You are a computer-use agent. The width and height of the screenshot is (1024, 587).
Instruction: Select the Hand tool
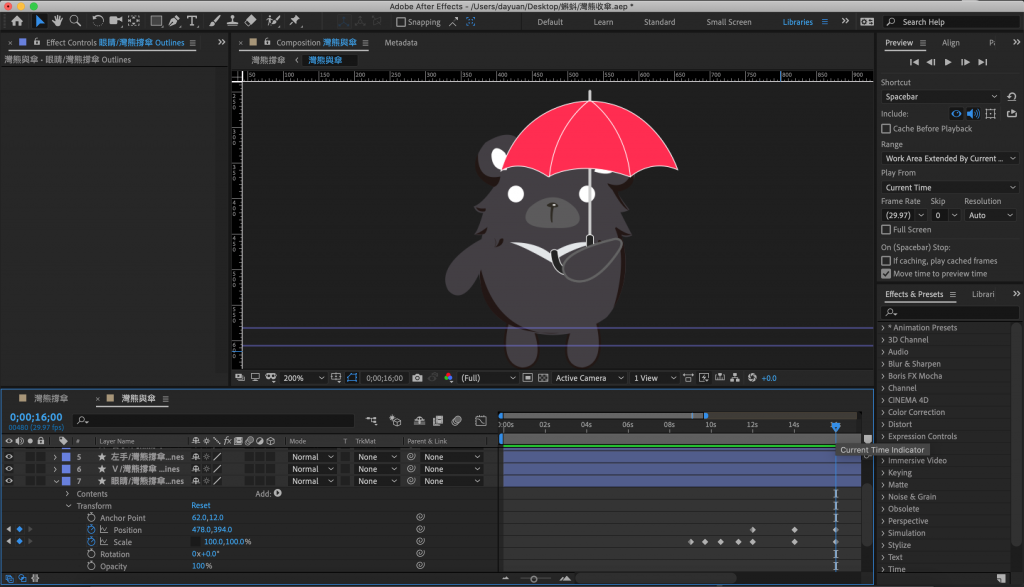pyautogui.click(x=57, y=21)
